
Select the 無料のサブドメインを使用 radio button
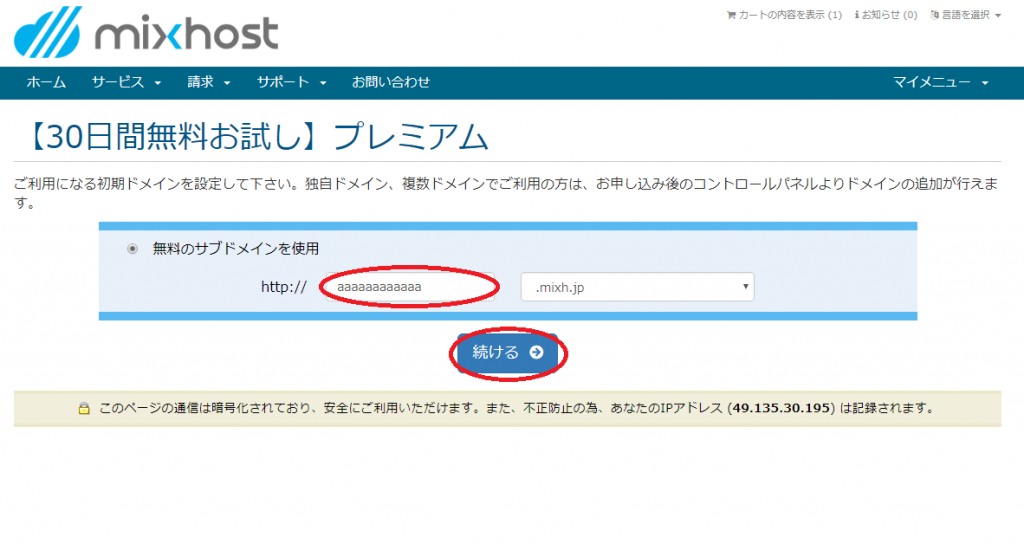133,249
